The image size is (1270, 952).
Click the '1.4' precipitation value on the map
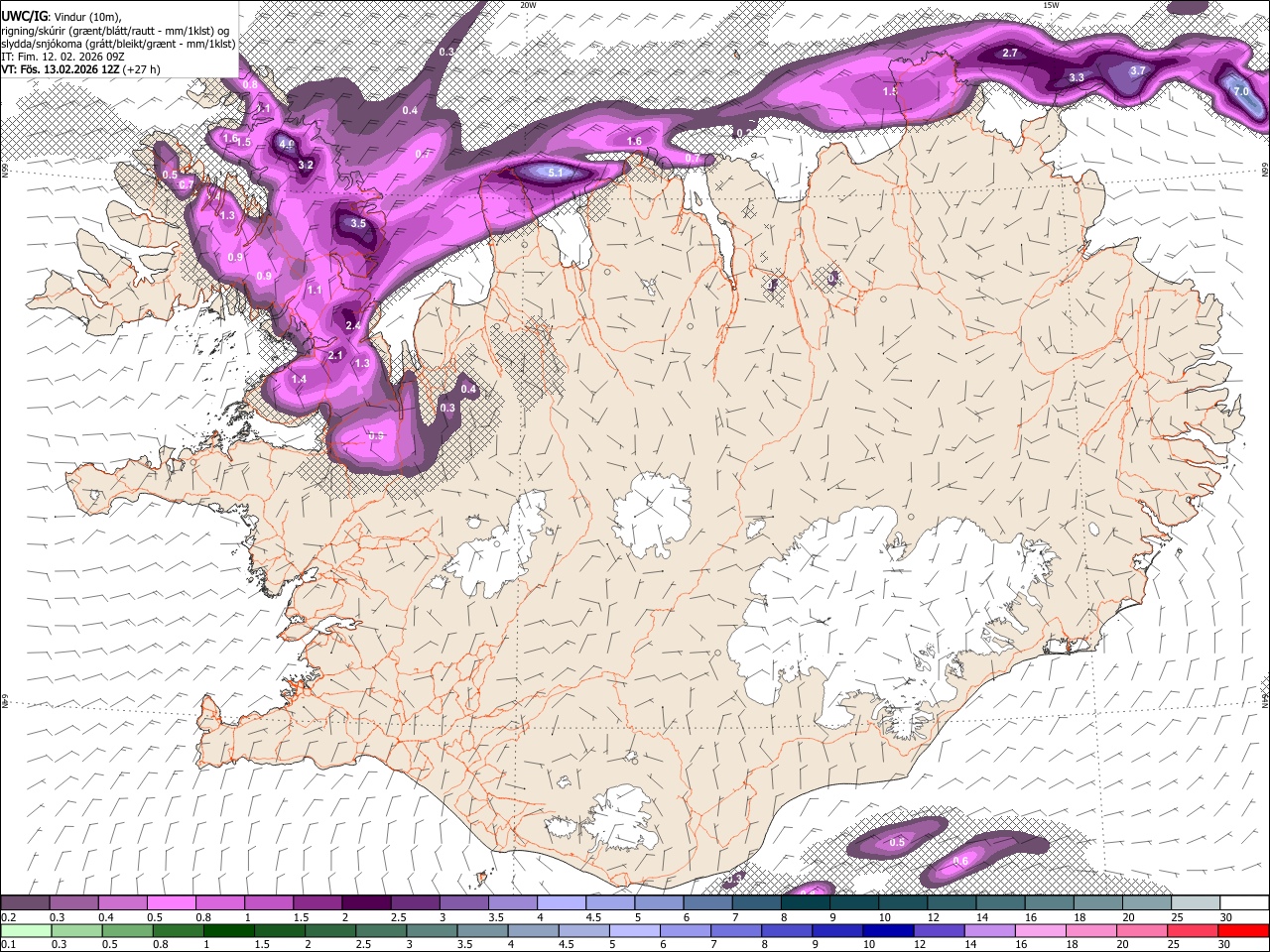pyautogui.click(x=299, y=379)
